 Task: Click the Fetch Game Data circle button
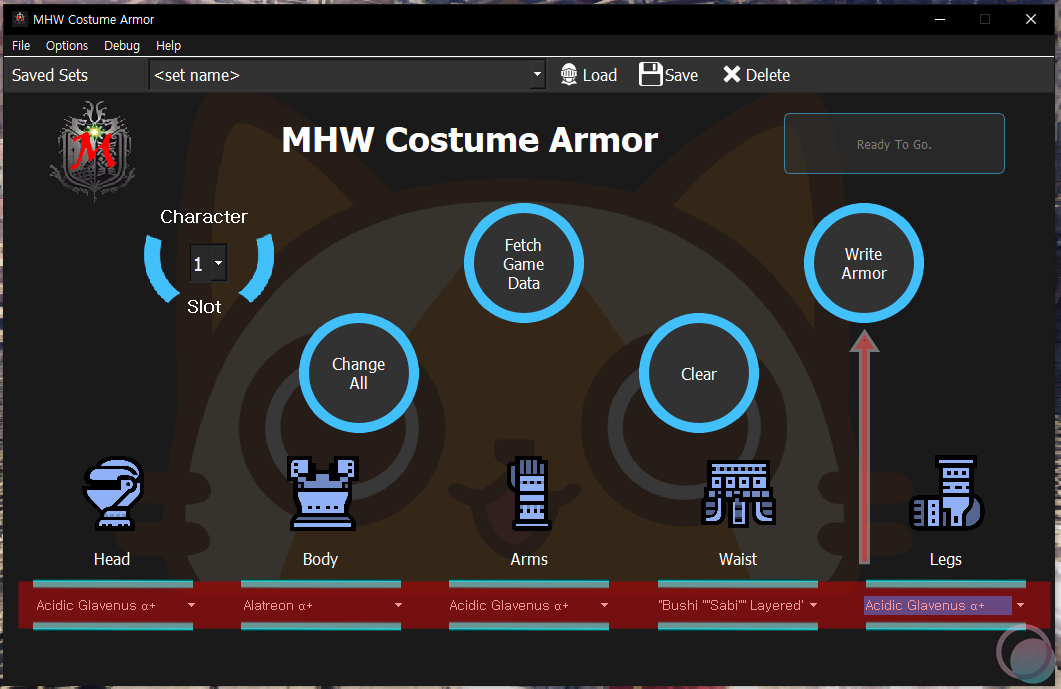[524, 263]
